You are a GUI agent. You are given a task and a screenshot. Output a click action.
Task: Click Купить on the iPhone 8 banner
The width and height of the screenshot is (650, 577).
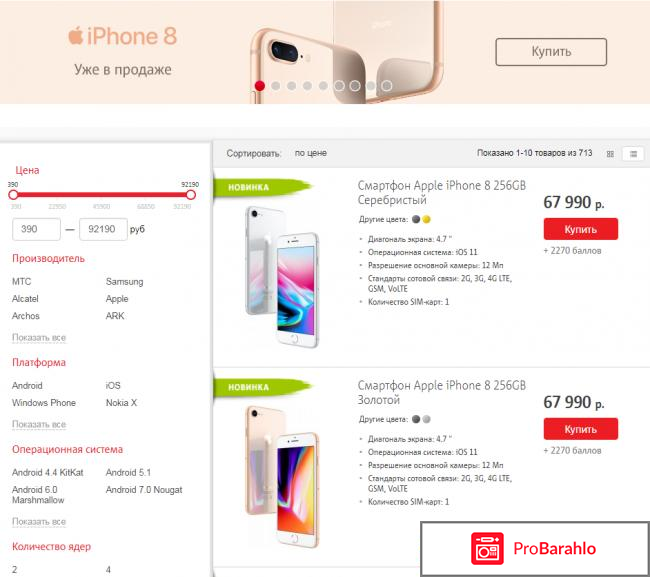551,52
